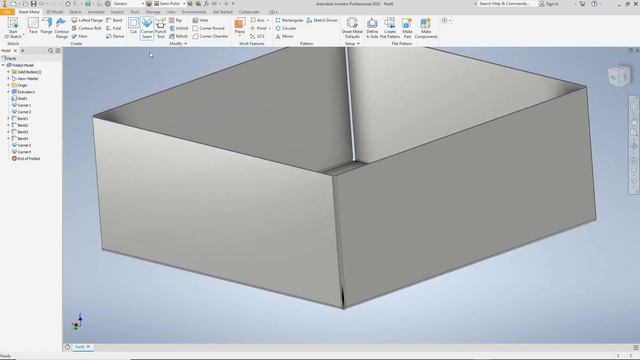The width and height of the screenshot is (640, 360).
Task: Activate the Derive tool
Action: pyautogui.click(x=115, y=36)
